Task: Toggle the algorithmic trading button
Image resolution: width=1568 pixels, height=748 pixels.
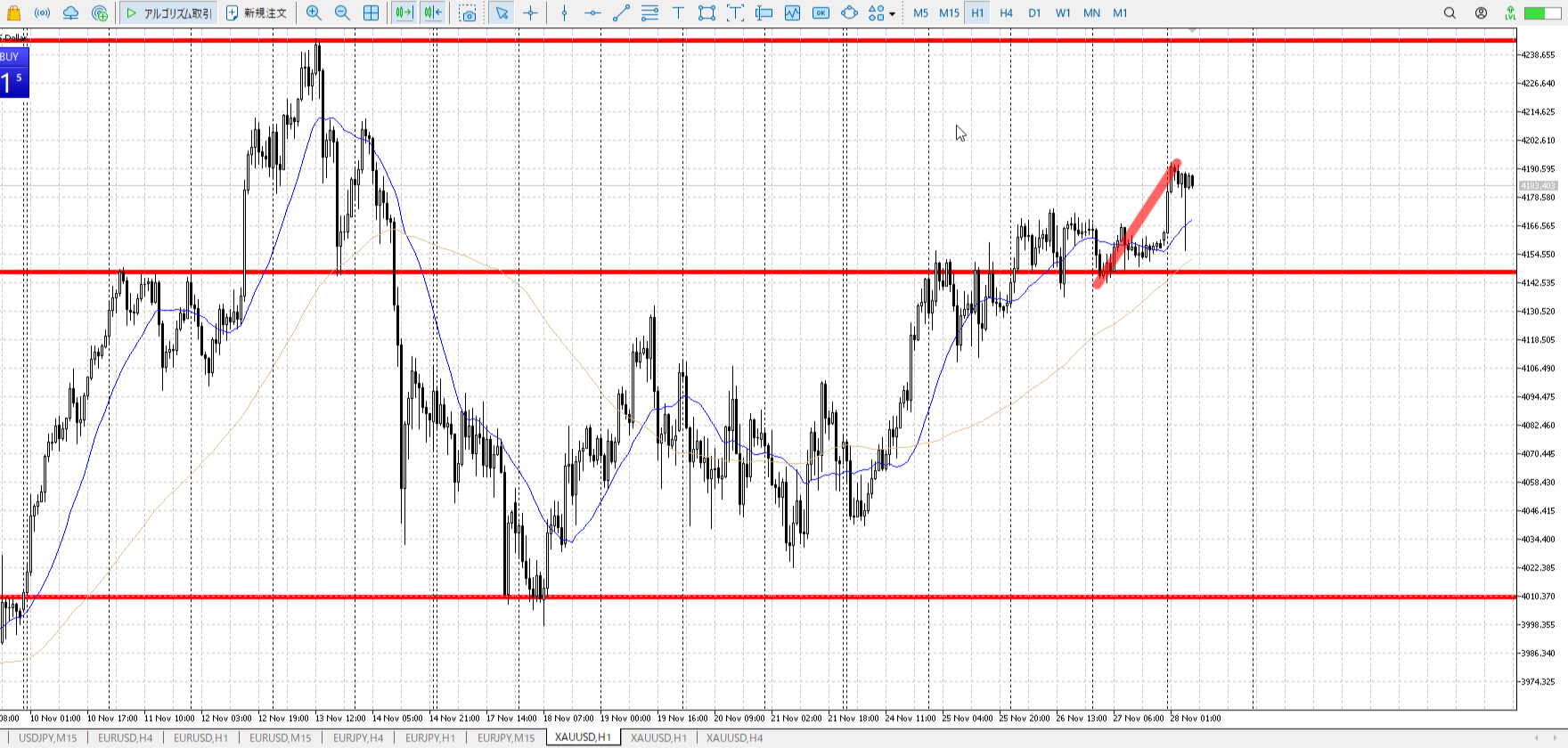Action: click(x=168, y=13)
